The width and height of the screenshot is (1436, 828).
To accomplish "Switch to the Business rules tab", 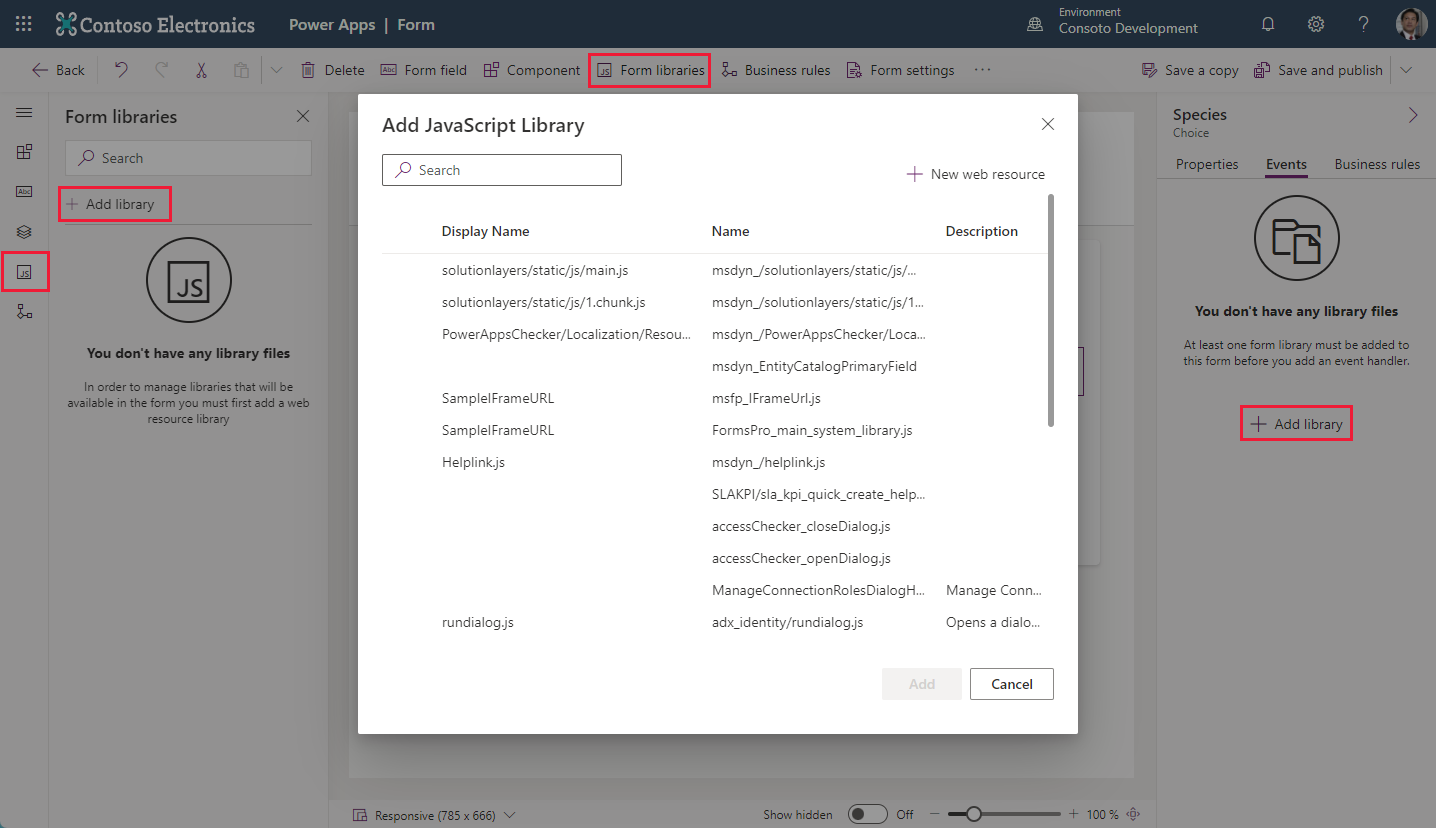I will click(1377, 164).
